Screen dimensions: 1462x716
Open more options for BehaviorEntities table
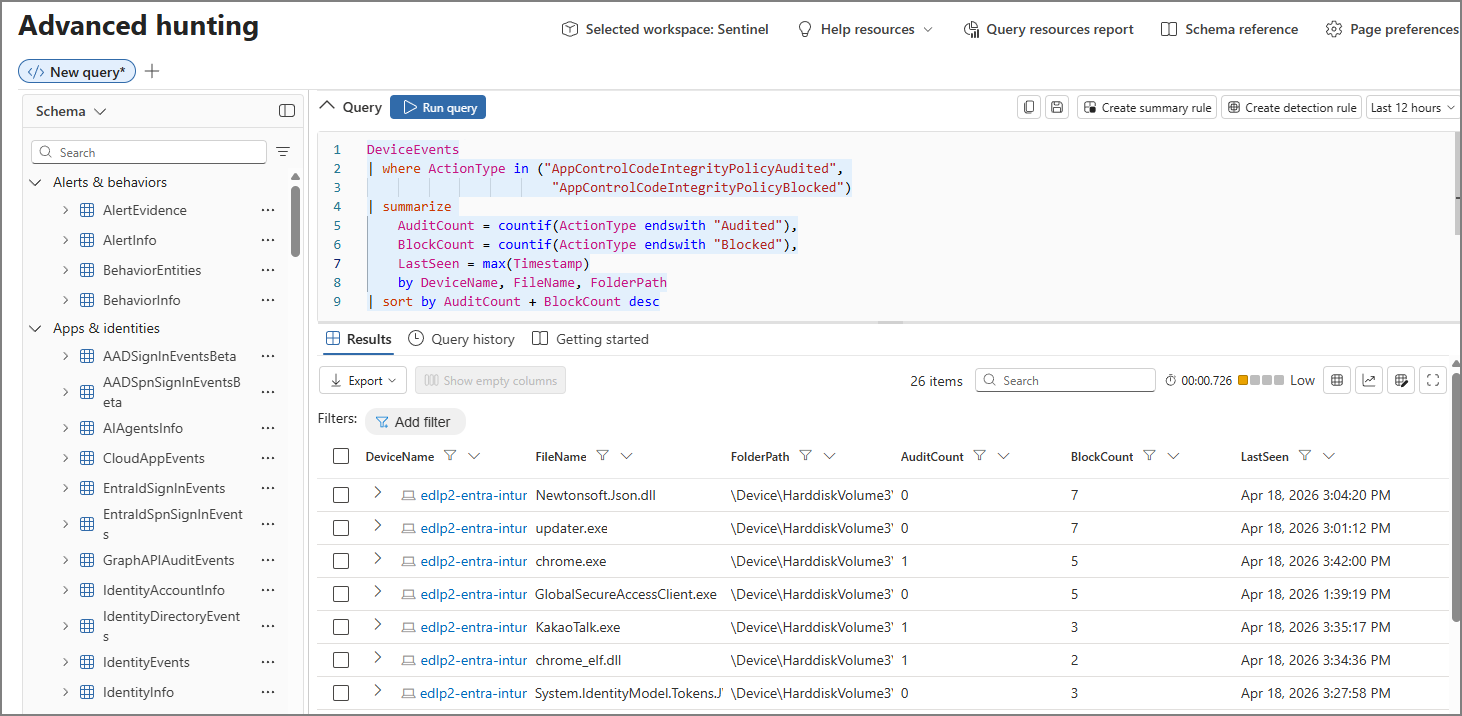pyautogui.click(x=268, y=270)
